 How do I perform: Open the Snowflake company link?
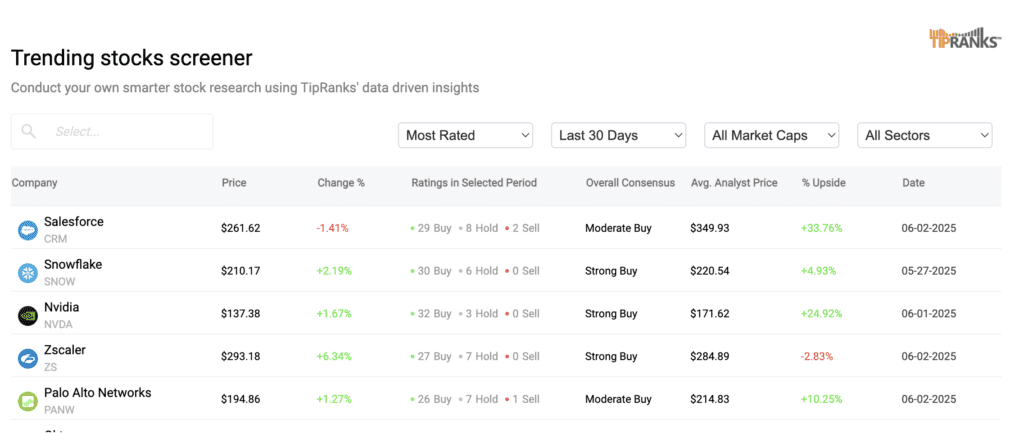pyautogui.click(x=73, y=265)
